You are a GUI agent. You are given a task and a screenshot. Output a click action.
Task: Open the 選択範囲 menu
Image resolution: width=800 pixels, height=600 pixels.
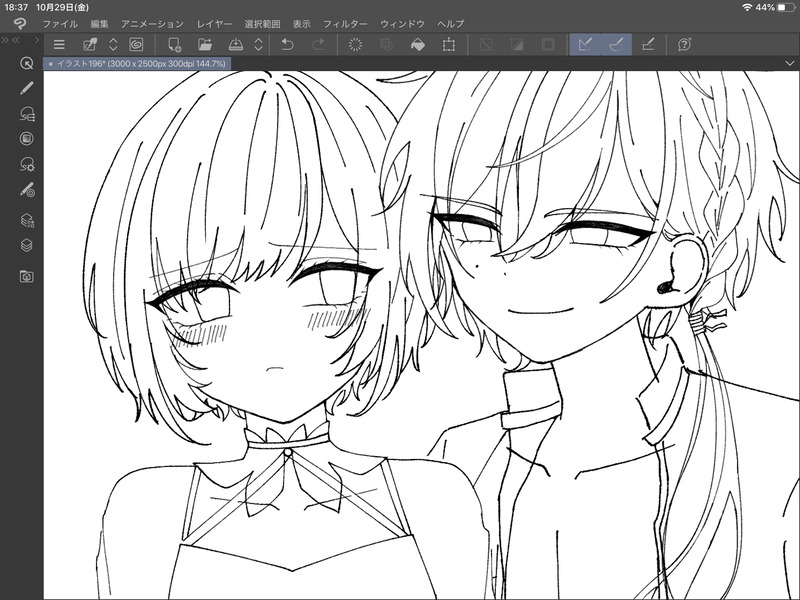coord(262,24)
